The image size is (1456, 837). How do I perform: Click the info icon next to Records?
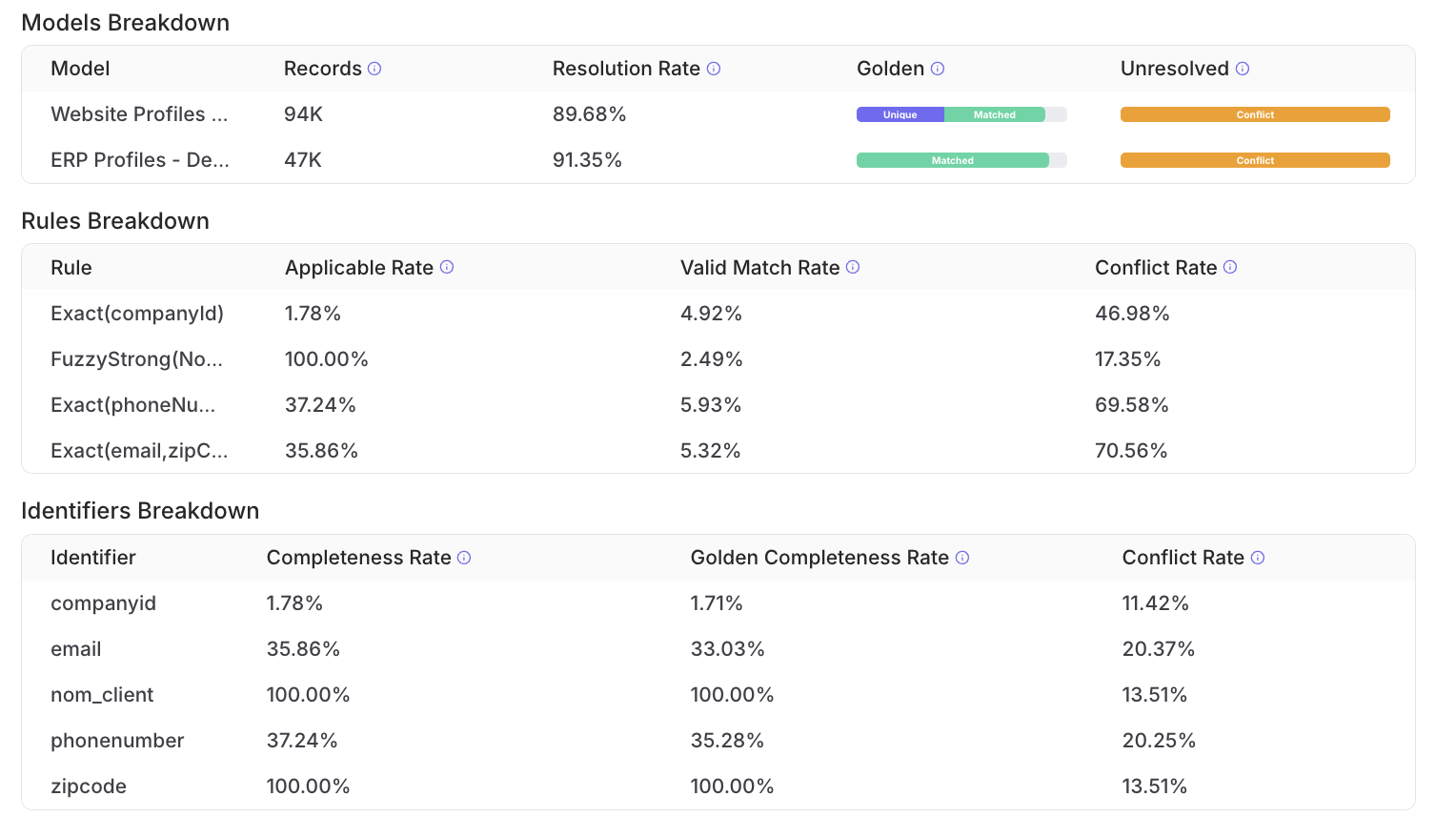374,69
